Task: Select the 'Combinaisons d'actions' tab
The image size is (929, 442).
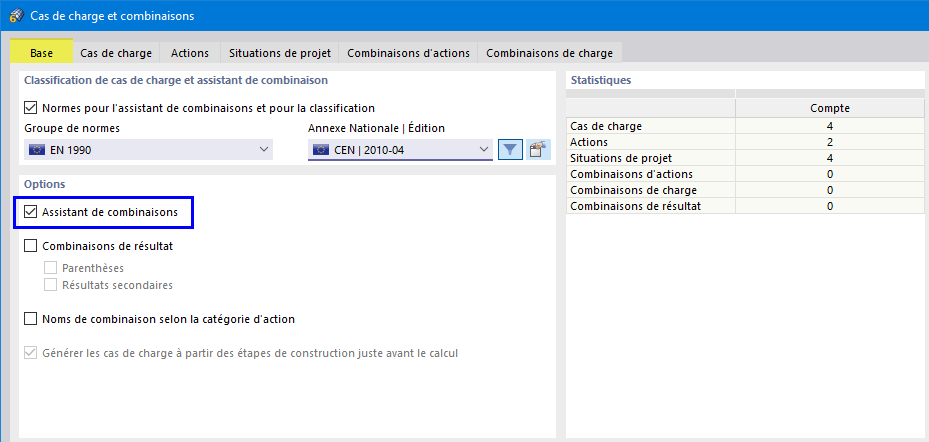Action: pos(408,53)
